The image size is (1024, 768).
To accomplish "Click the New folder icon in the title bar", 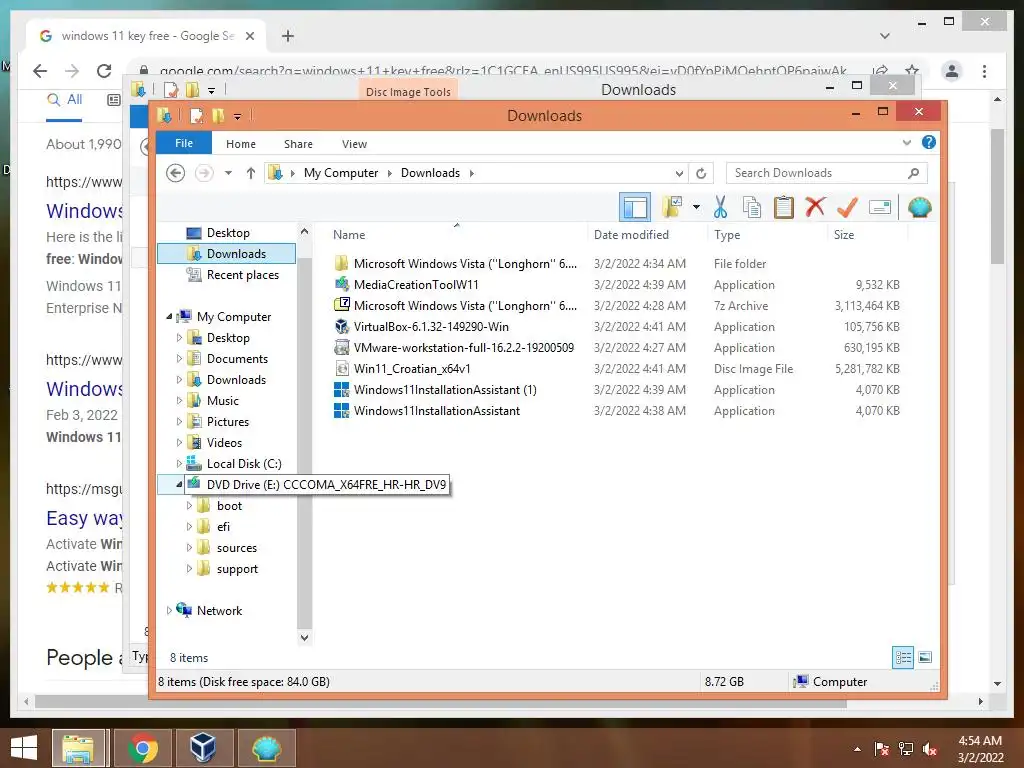I will (218, 116).
